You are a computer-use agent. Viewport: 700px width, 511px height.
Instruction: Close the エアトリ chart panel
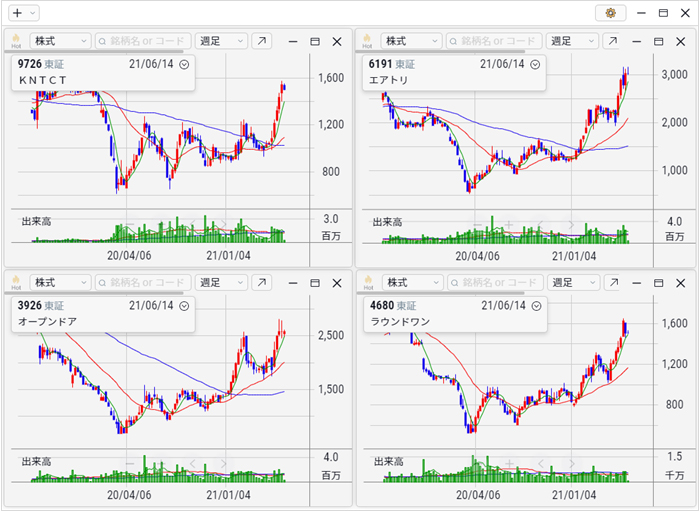(680, 42)
